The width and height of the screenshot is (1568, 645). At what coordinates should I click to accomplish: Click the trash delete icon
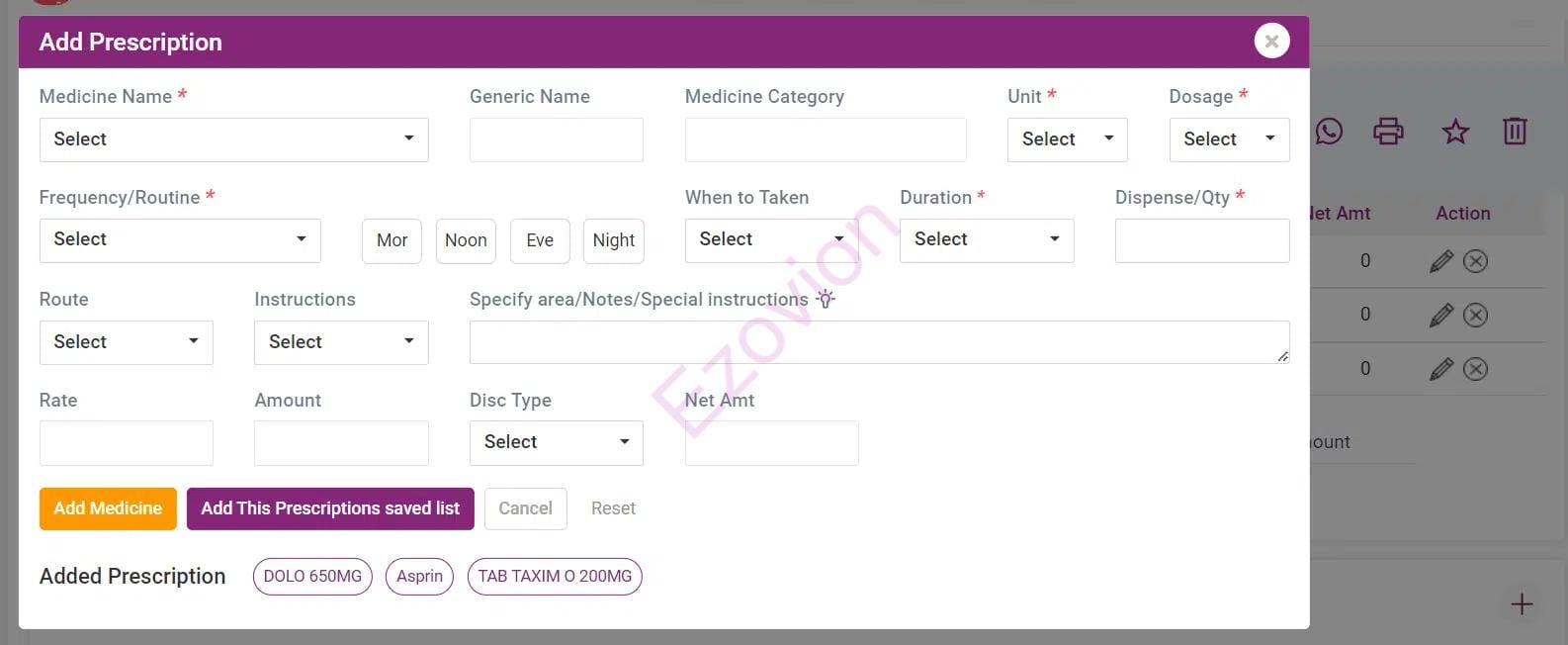tap(1515, 132)
